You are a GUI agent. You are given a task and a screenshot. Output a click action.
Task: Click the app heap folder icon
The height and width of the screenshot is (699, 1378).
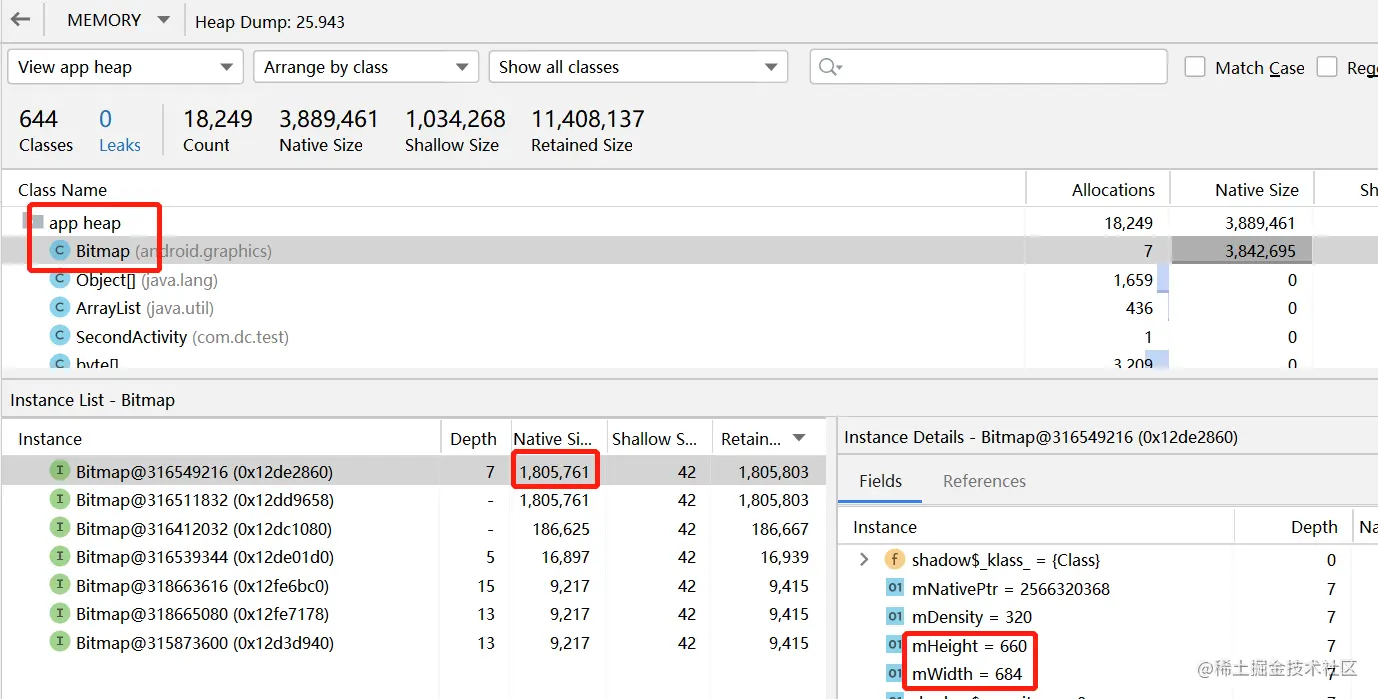pos(33,222)
